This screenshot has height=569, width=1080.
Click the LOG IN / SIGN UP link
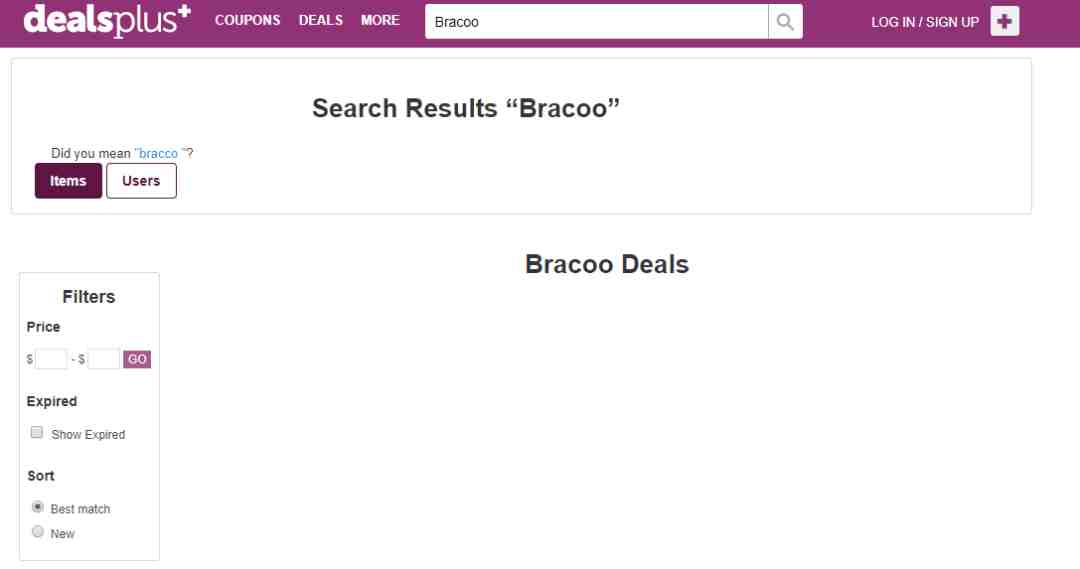click(924, 22)
